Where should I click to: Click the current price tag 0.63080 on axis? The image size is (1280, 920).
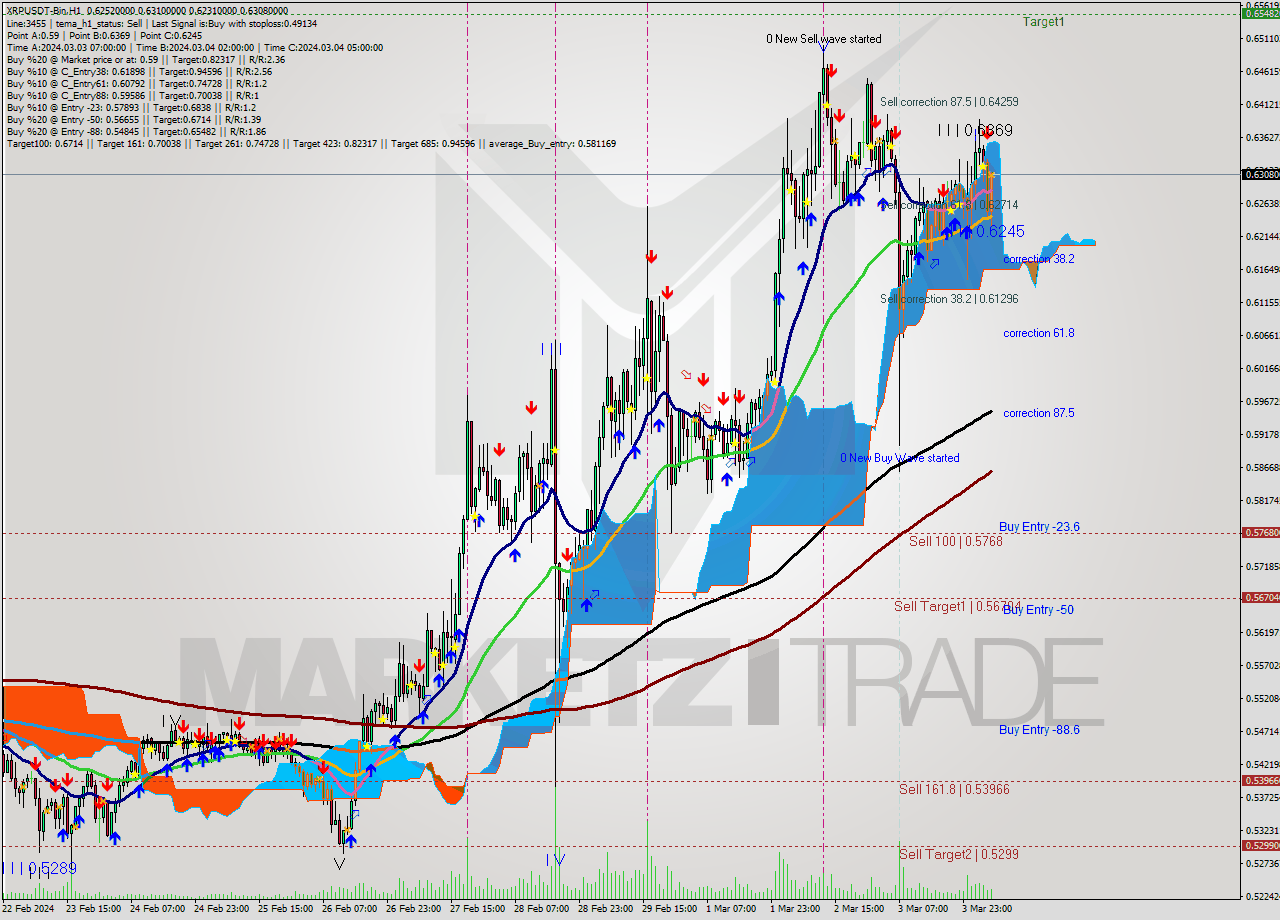pos(1259,174)
